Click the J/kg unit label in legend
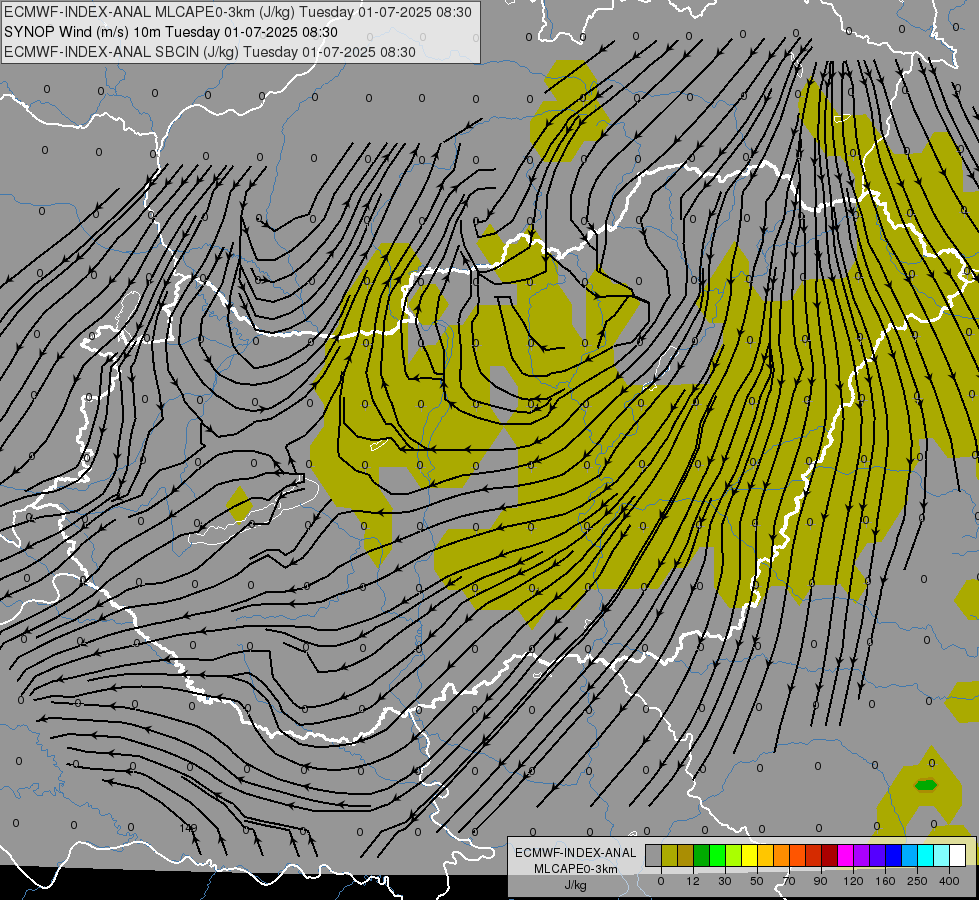The width and height of the screenshot is (979, 900). (576, 885)
